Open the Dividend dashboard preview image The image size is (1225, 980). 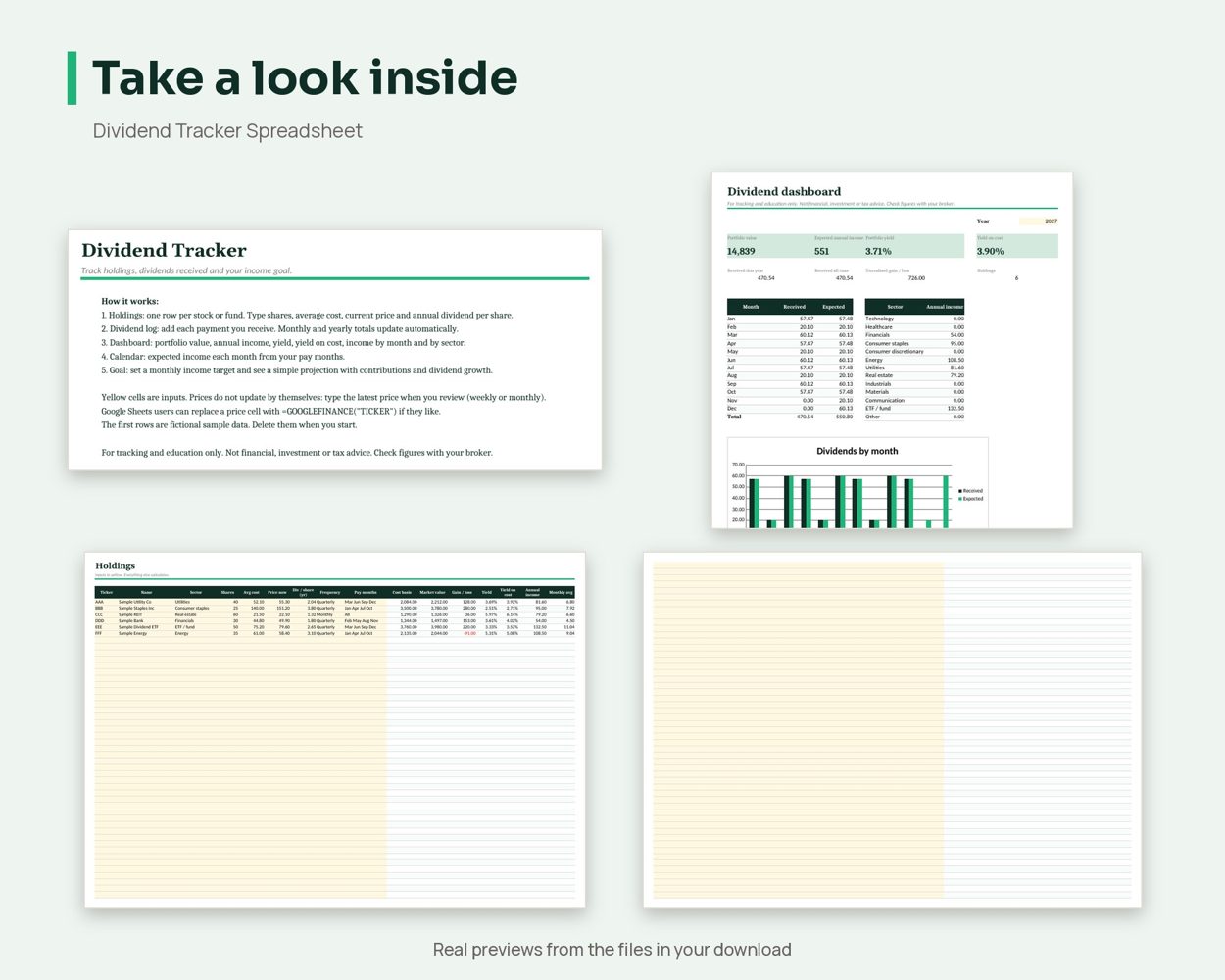coord(892,351)
